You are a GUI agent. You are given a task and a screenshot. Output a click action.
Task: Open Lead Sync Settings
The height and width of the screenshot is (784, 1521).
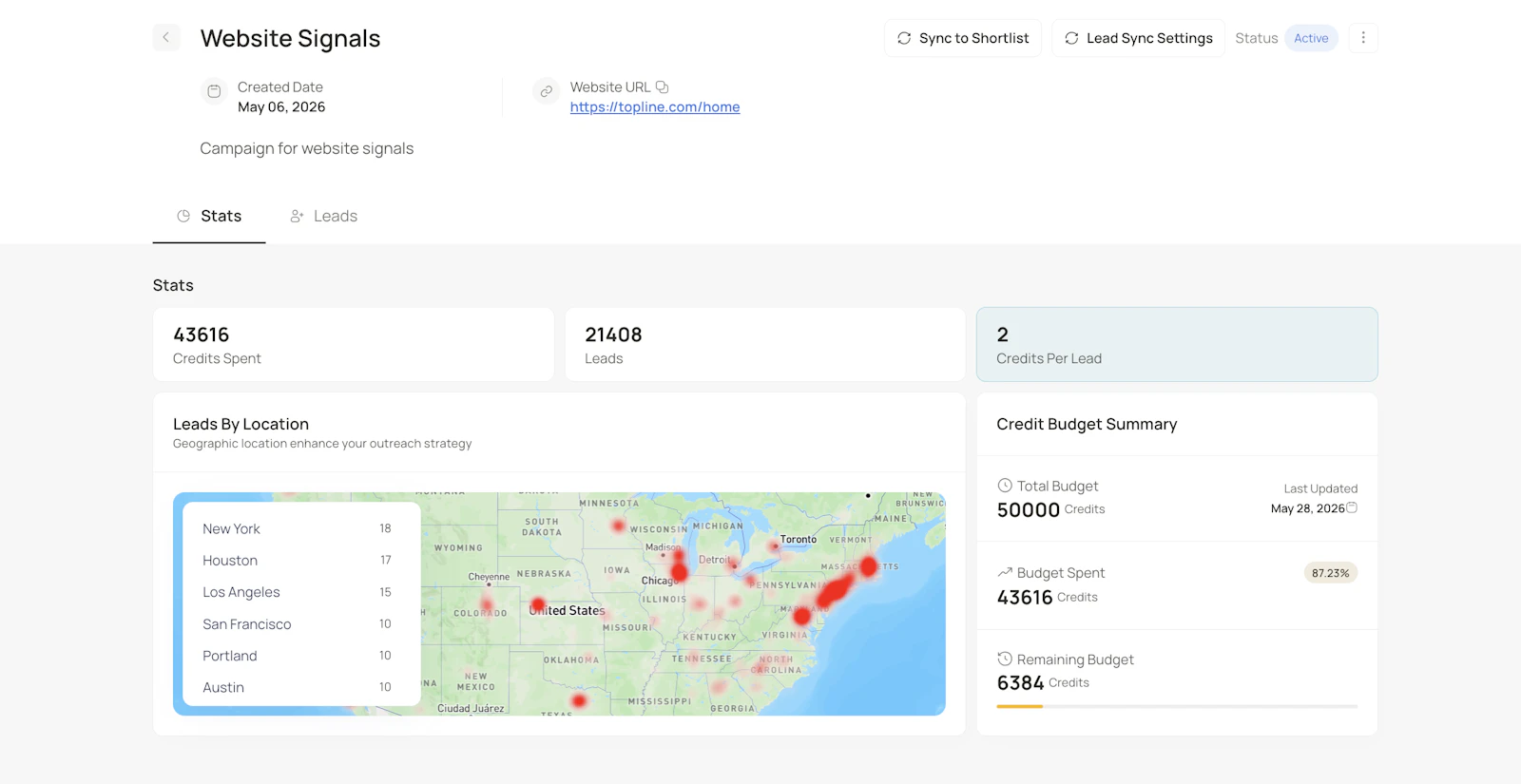pos(1139,38)
